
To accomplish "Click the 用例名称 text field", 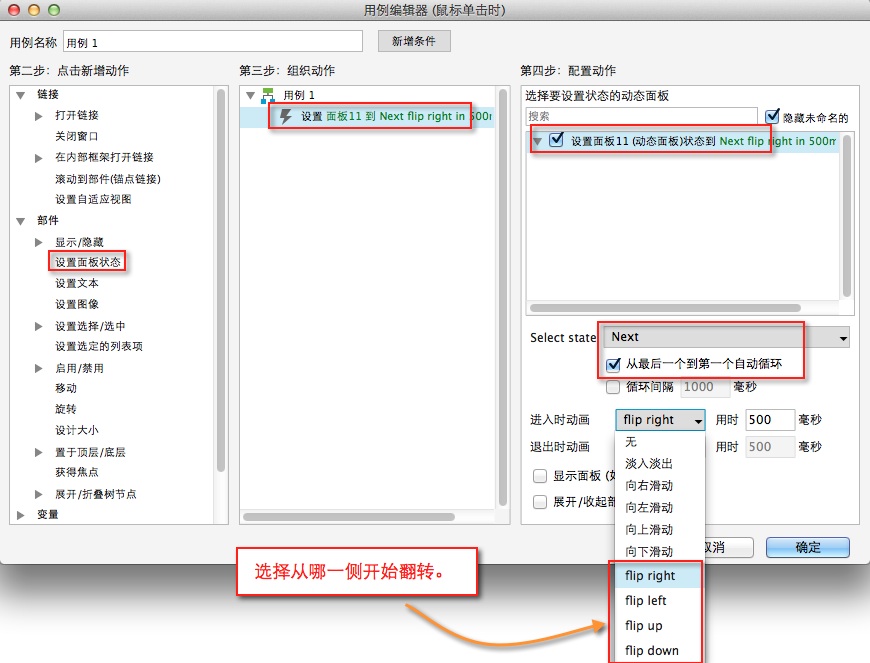I will point(212,42).
